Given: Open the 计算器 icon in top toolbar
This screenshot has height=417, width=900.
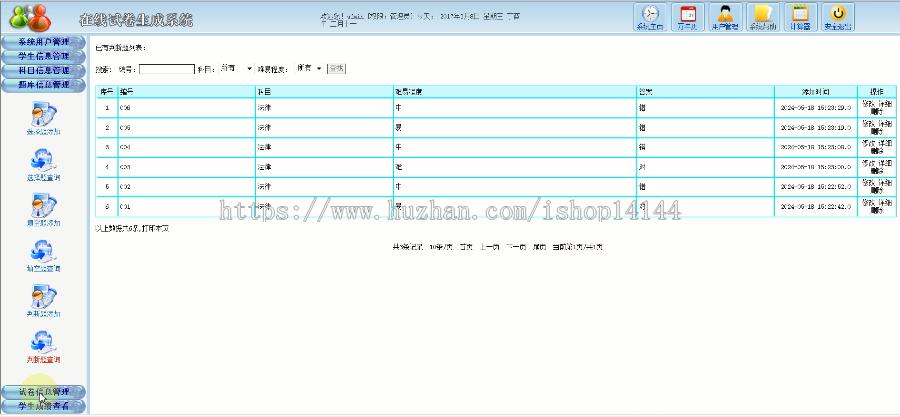Looking at the screenshot, I should point(800,17).
